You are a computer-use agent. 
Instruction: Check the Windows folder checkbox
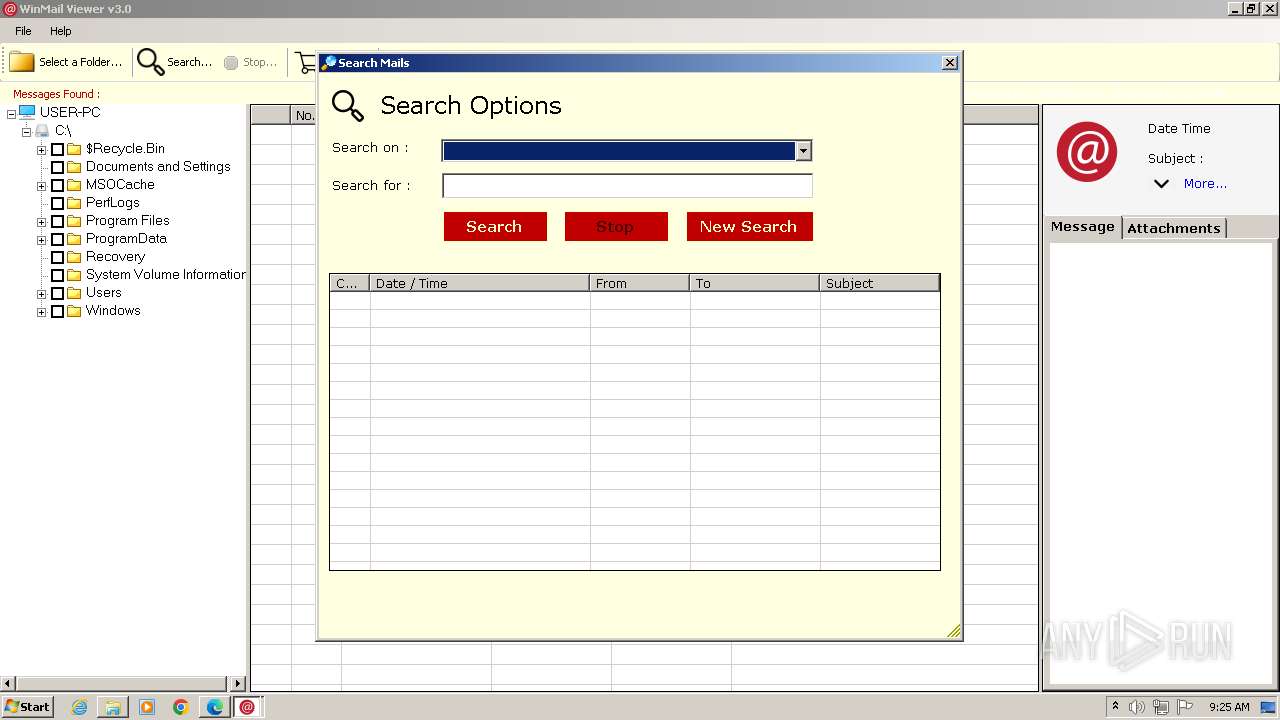[57, 311]
